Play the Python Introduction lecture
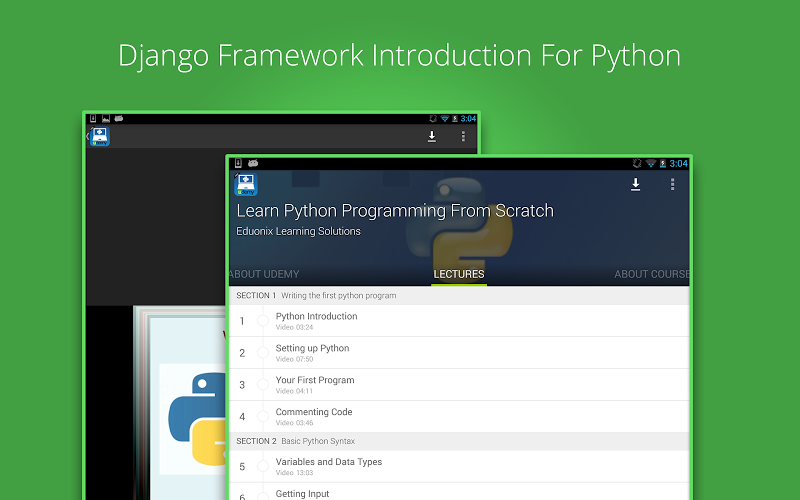Image resolution: width=800 pixels, height=500 pixels. point(316,320)
